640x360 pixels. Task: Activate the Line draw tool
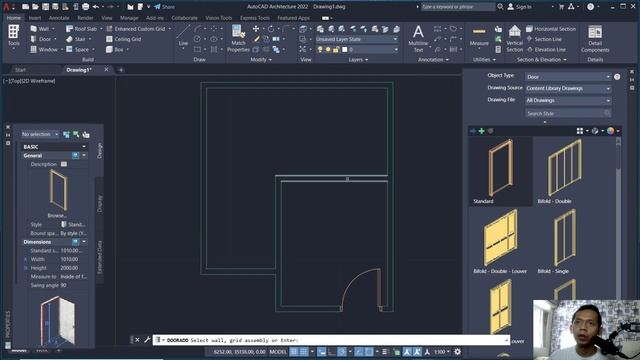[x=183, y=36]
